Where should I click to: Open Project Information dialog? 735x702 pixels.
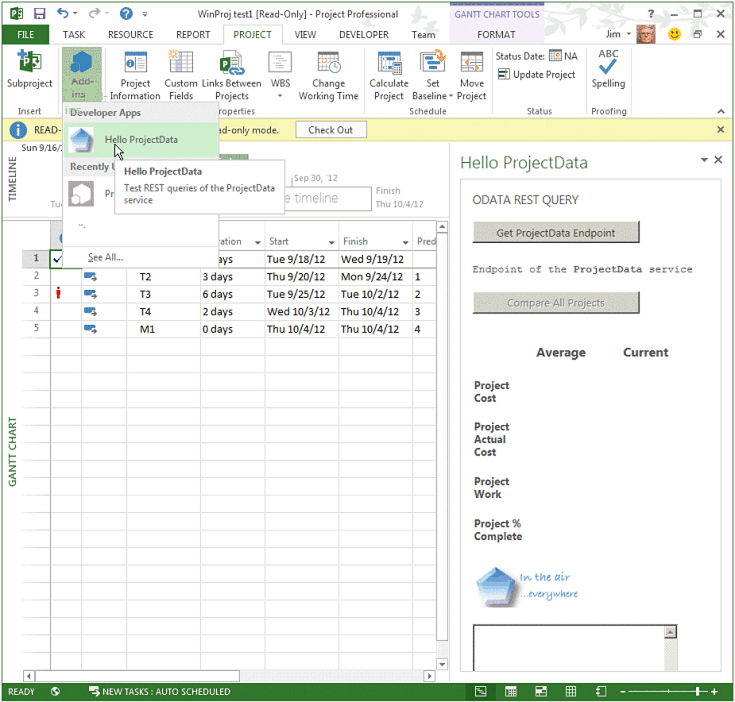click(135, 64)
